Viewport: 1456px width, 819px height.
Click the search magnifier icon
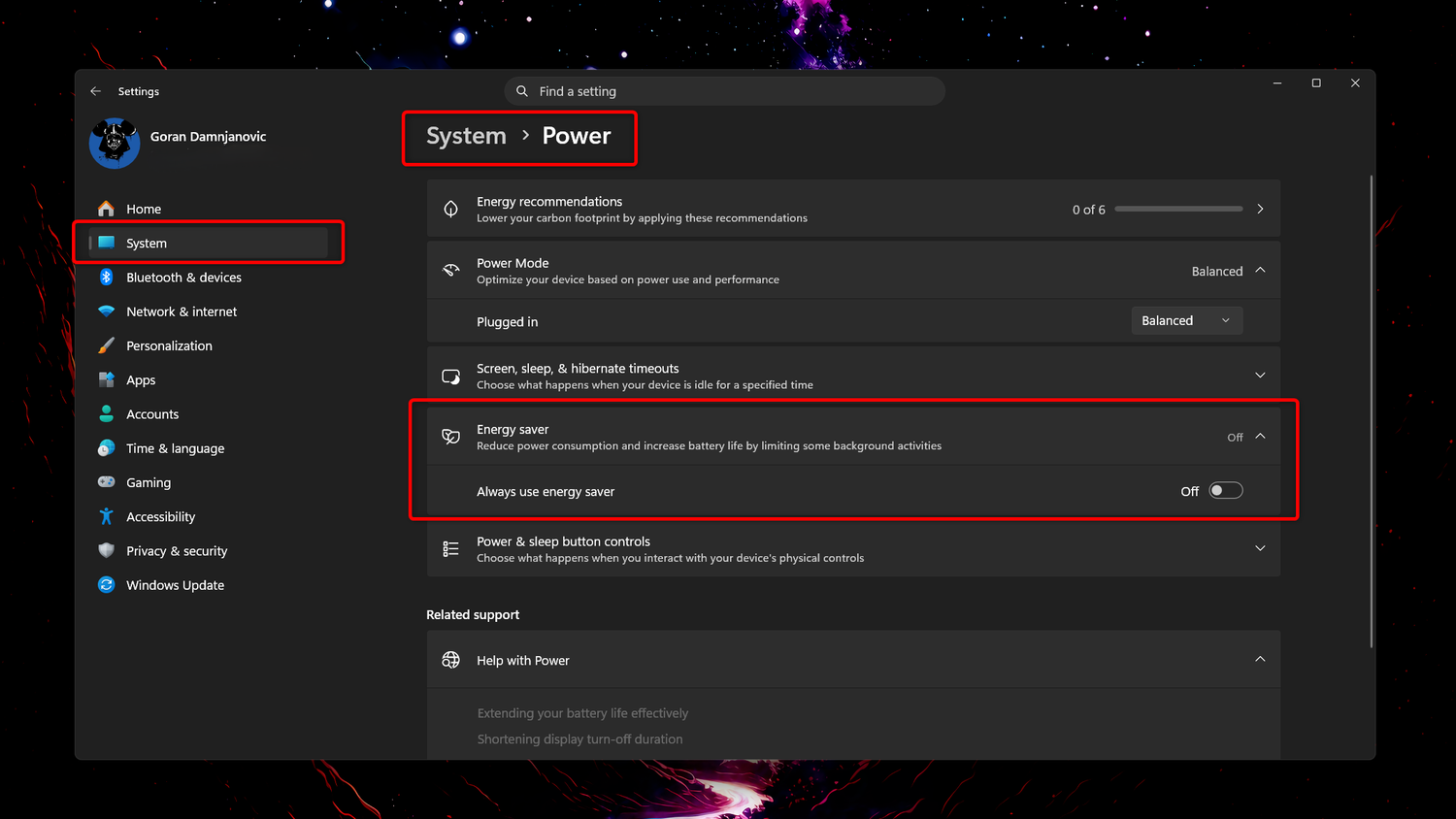click(522, 91)
